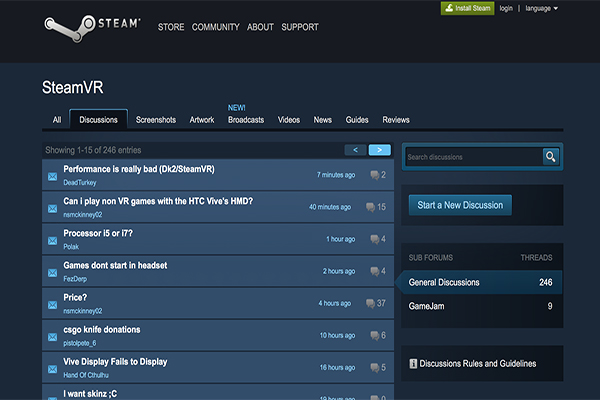Click timestamp 7 minutes ago
The image size is (600, 400).
(x=336, y=175)
